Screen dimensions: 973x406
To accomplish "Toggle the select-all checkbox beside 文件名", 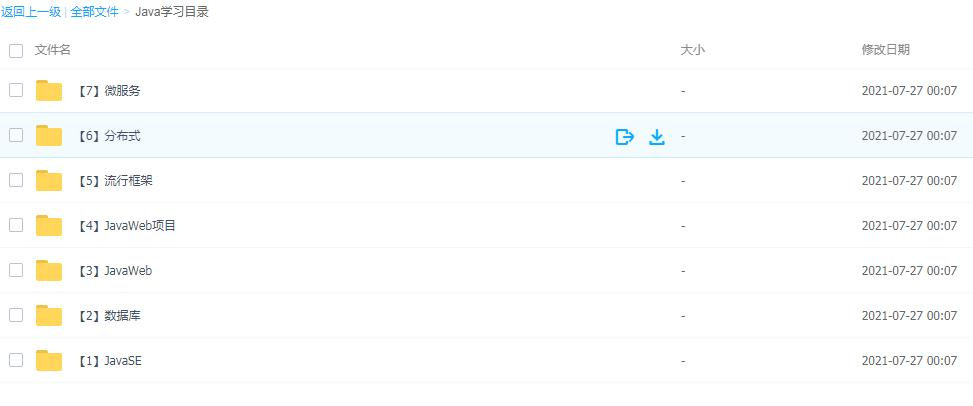I will pyautogui.click(x=16, y=51).
